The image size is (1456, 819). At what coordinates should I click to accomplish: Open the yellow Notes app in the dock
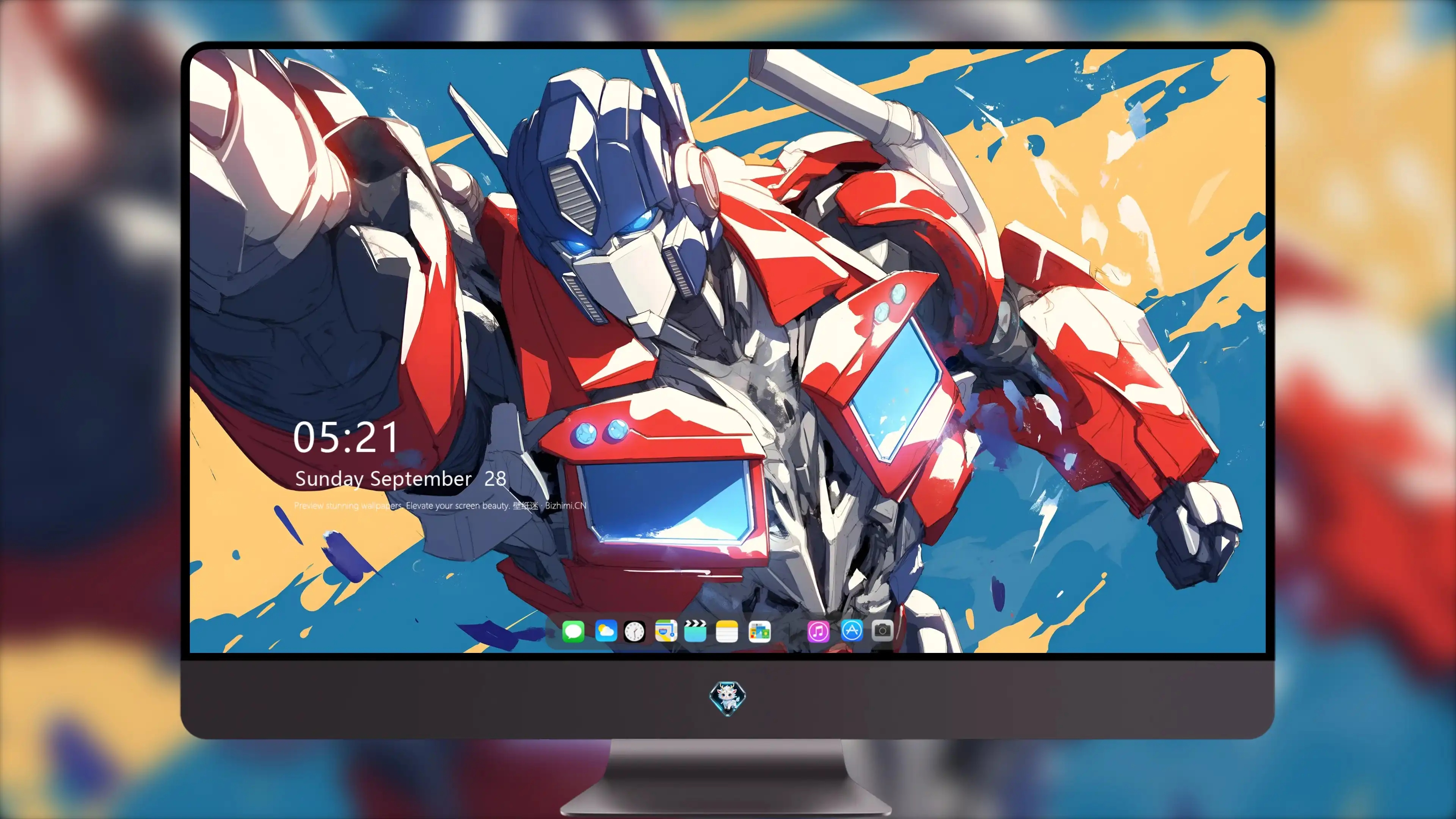[x=727, y=631]
